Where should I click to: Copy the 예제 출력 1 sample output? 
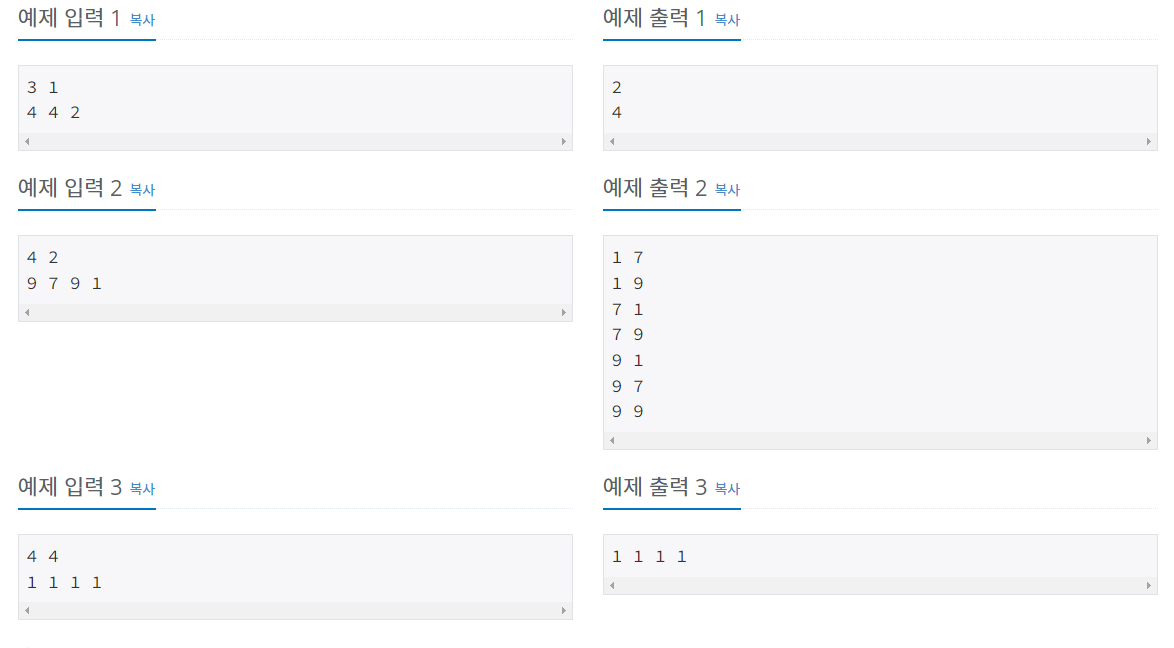[x=727, y=18]
